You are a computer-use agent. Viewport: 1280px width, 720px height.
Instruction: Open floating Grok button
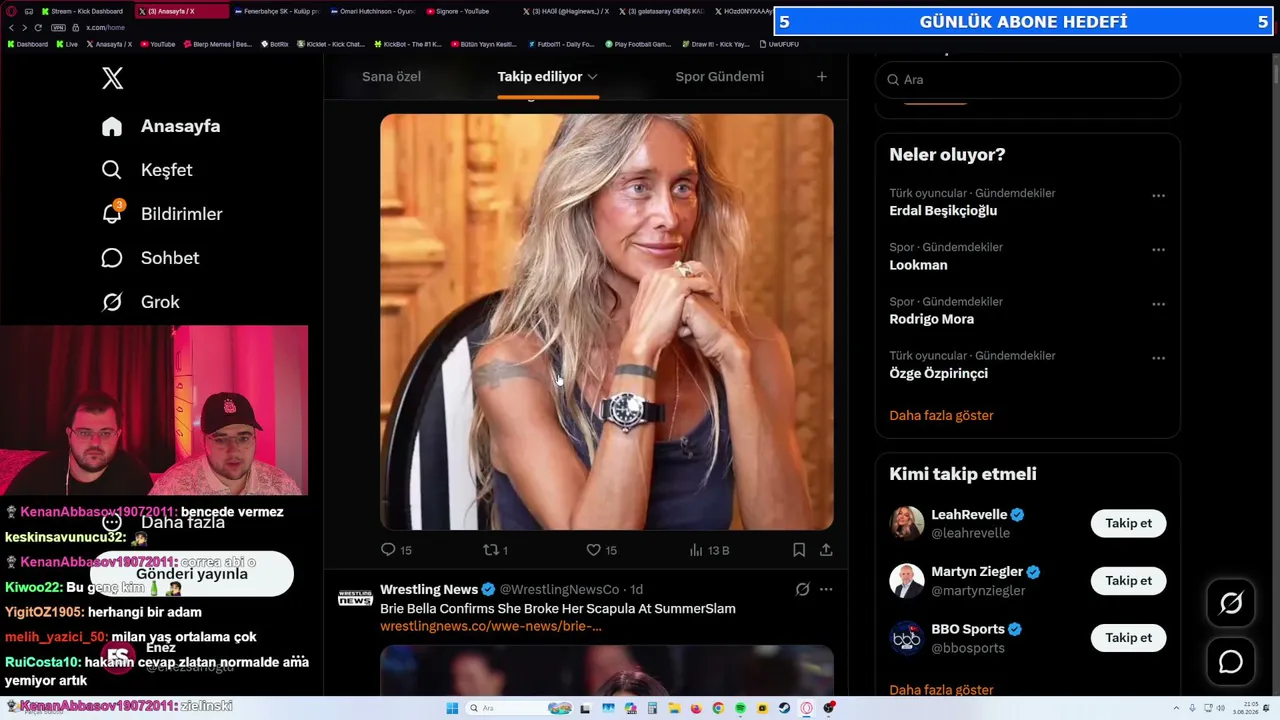pos(1231,603)
